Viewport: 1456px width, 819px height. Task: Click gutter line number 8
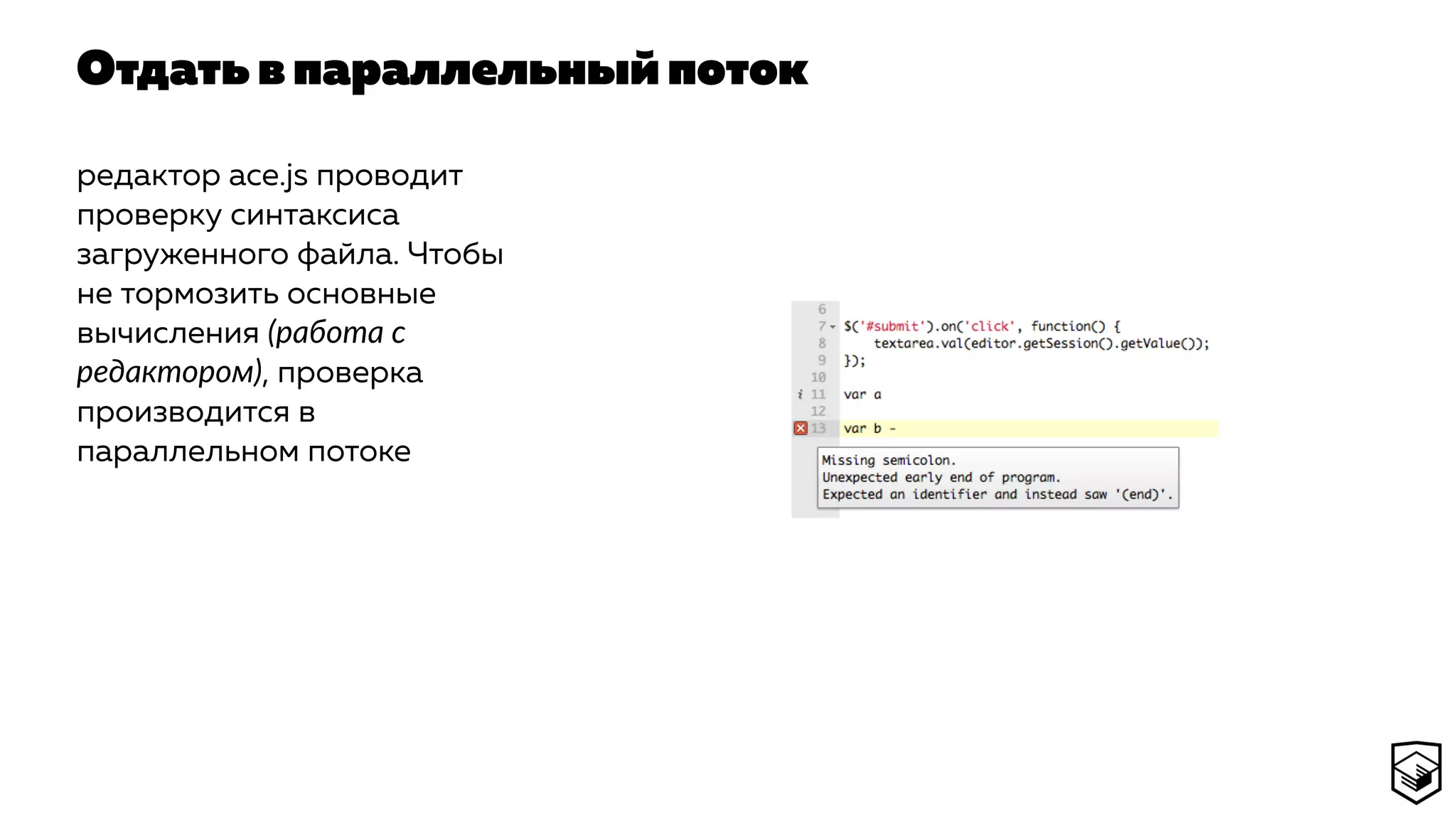[822, 343]
